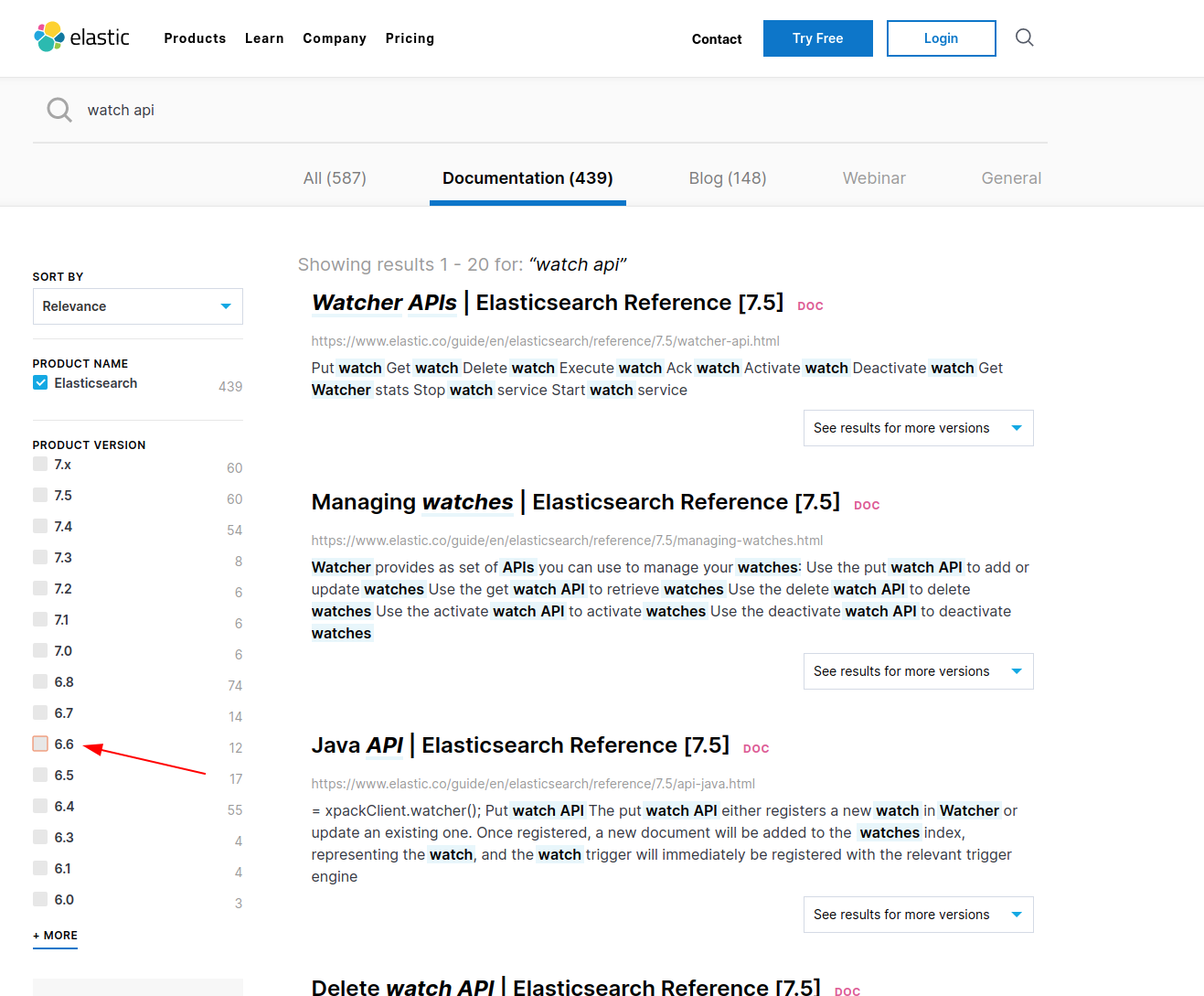The width and height of the screenshot is (1204, 996).
Task: Open the Products menu
Action: (195, 38)
